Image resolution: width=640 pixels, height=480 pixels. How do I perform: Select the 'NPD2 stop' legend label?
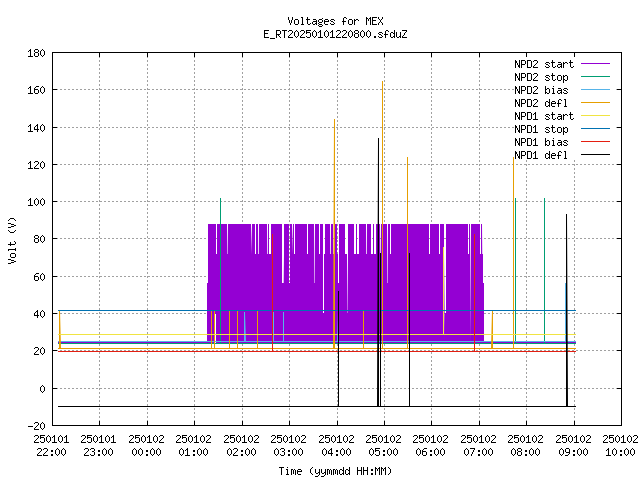[x=541, y=77]
